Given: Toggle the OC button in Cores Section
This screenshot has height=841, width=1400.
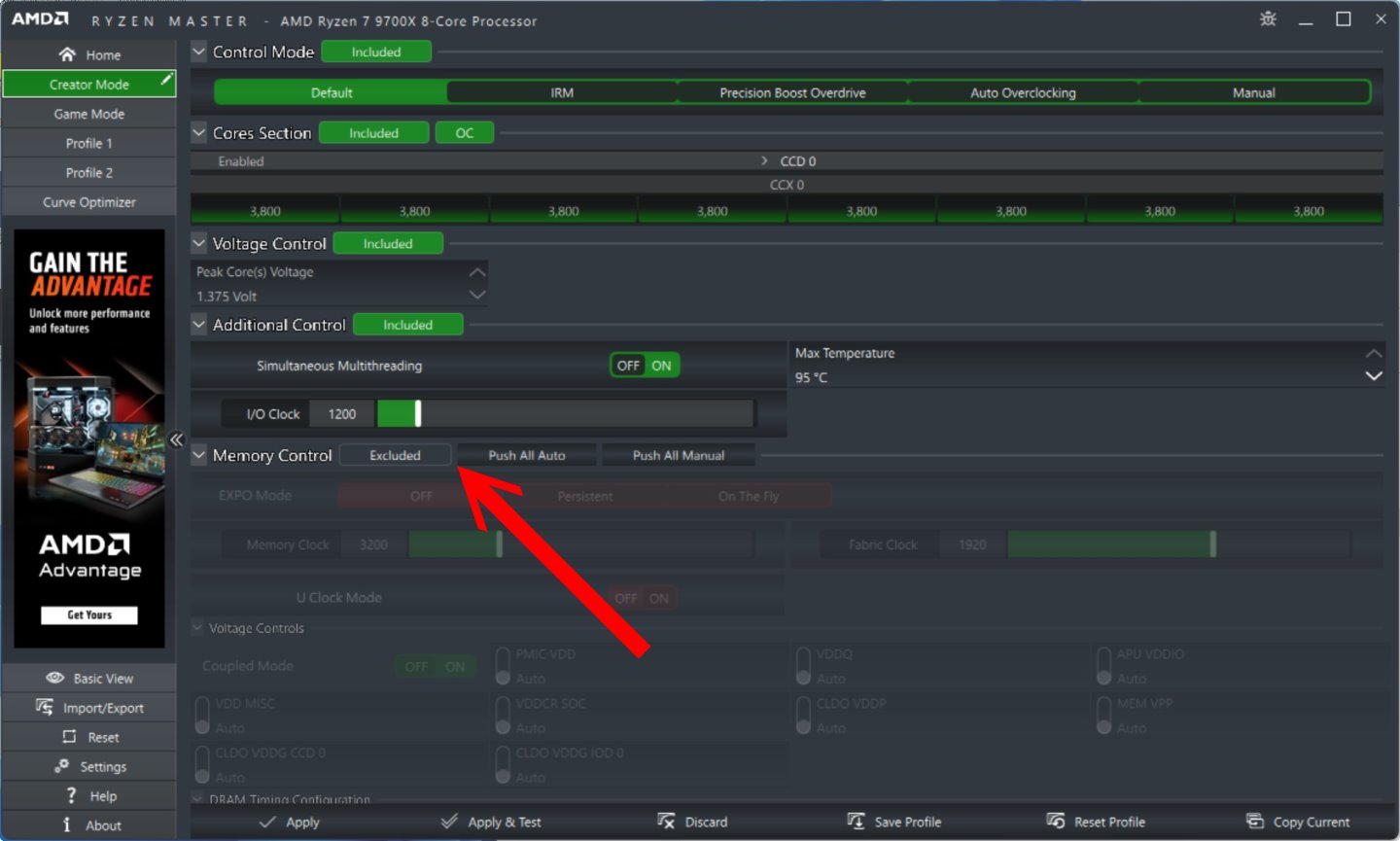Looking at the screenshot, I should pos(465,133).
